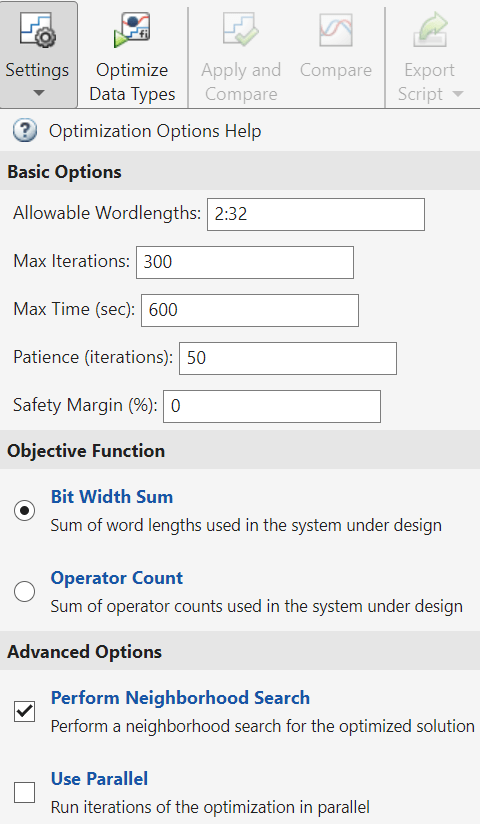Select the Operator Count radio button
Screen dimensions: 480x824
pyautogui.click(x=25, y=591)
